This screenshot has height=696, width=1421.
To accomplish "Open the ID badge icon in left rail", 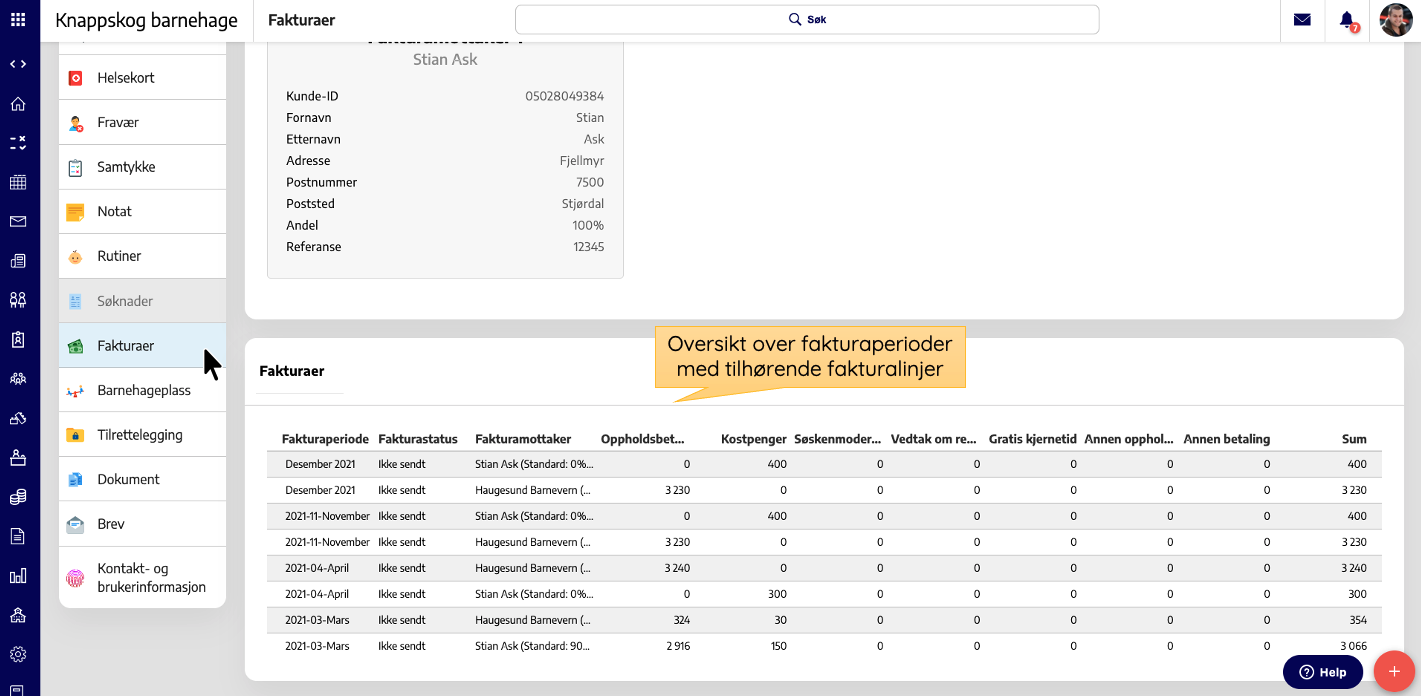I will pos(18,339).
